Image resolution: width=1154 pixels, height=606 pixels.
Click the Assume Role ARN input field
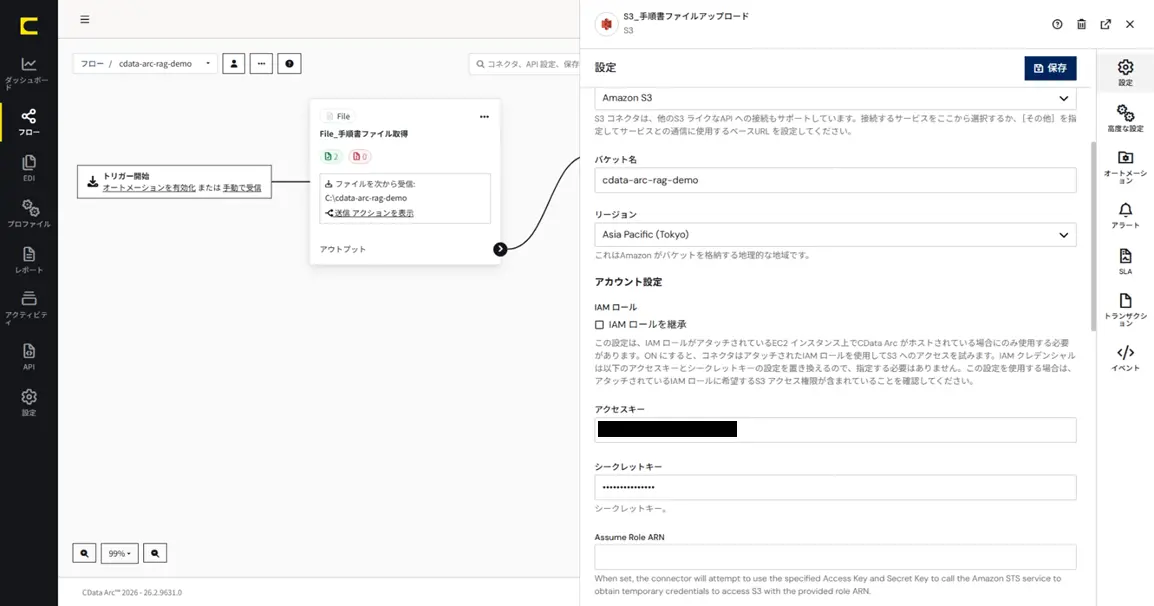835,557
